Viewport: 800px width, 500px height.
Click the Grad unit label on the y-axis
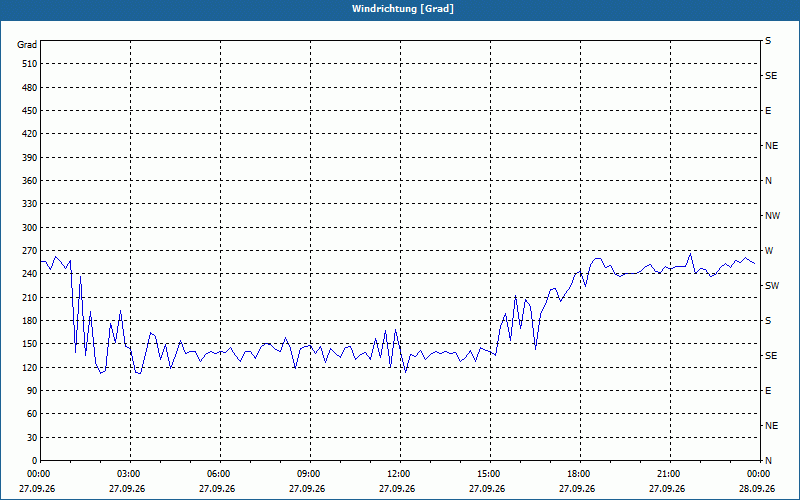(27, 45)
